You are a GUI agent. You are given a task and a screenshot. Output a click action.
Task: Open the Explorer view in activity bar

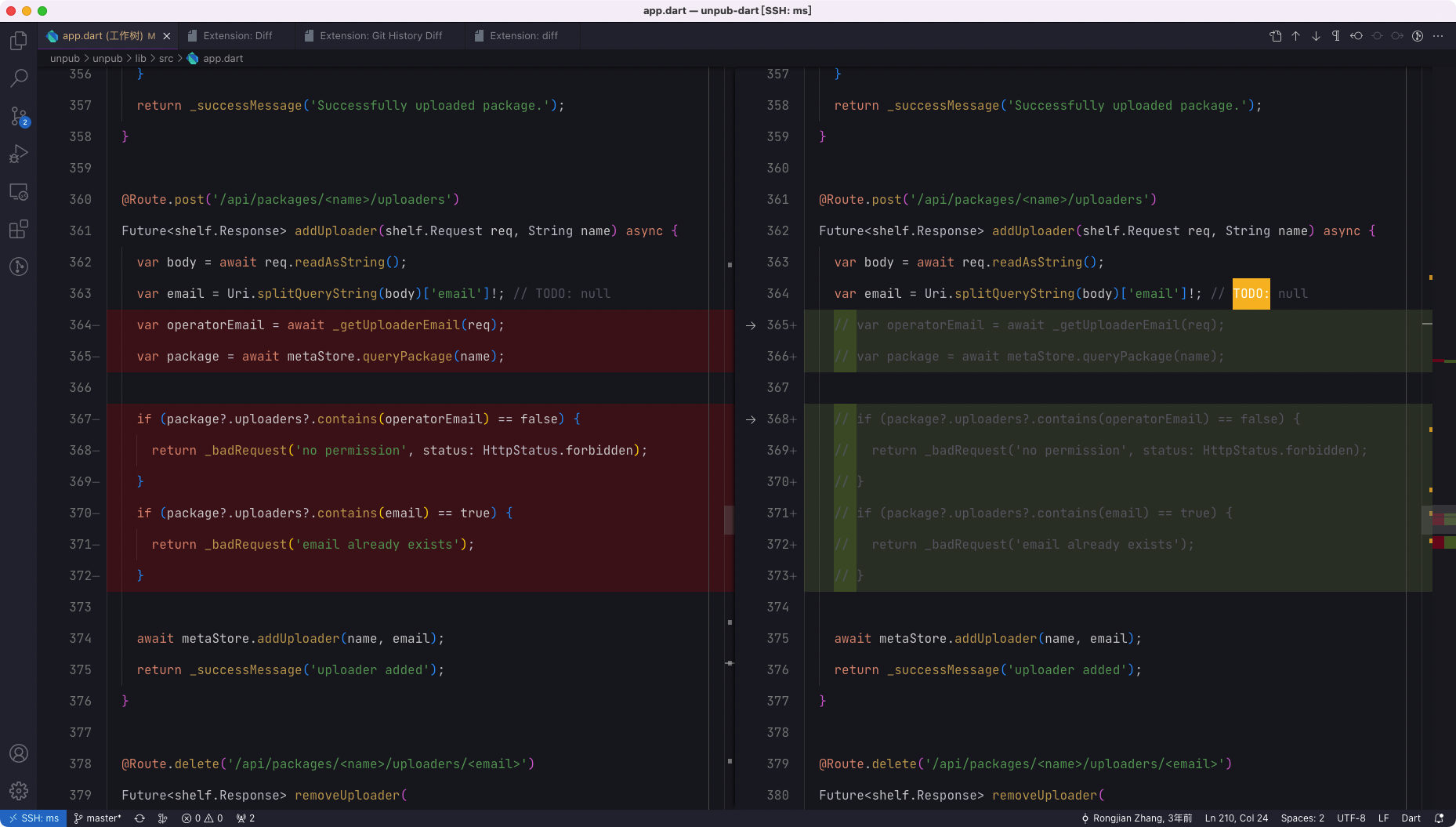19,41
